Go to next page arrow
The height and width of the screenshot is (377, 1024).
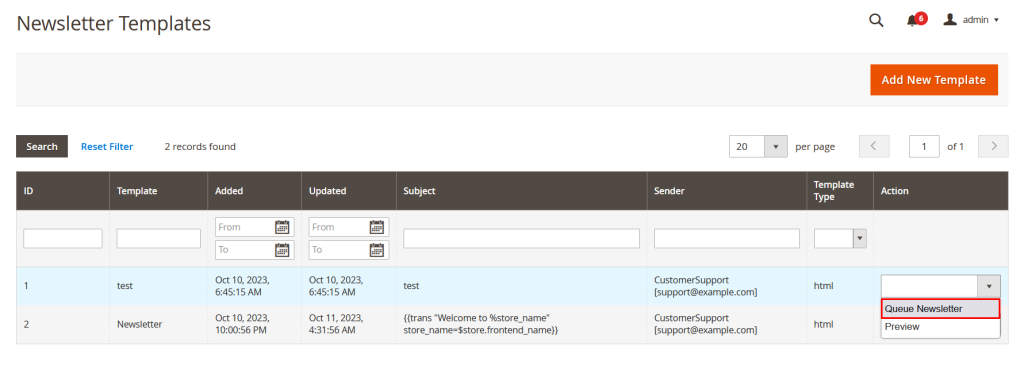point(993,146)
